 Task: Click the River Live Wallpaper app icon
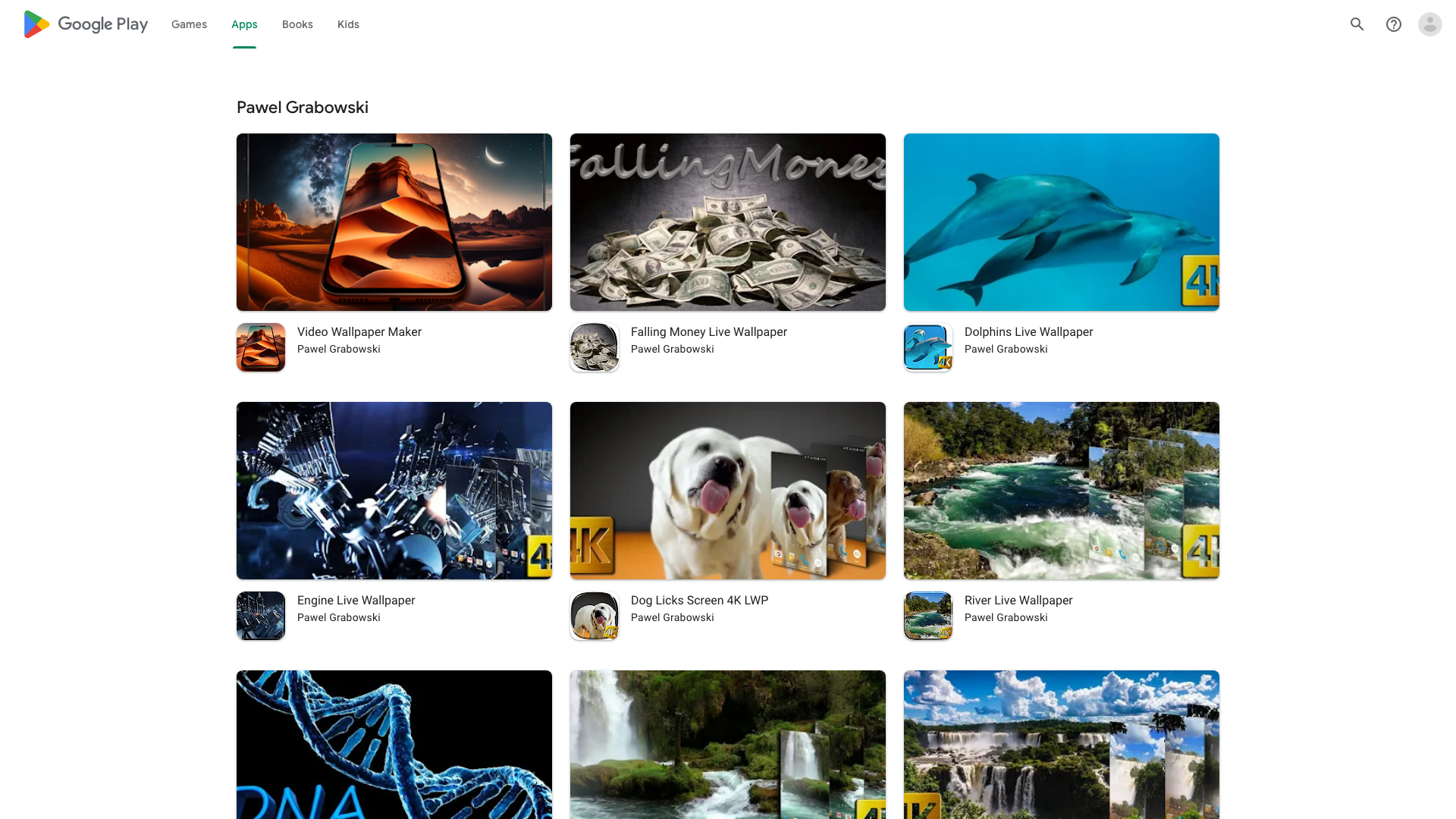coord(928,616)
